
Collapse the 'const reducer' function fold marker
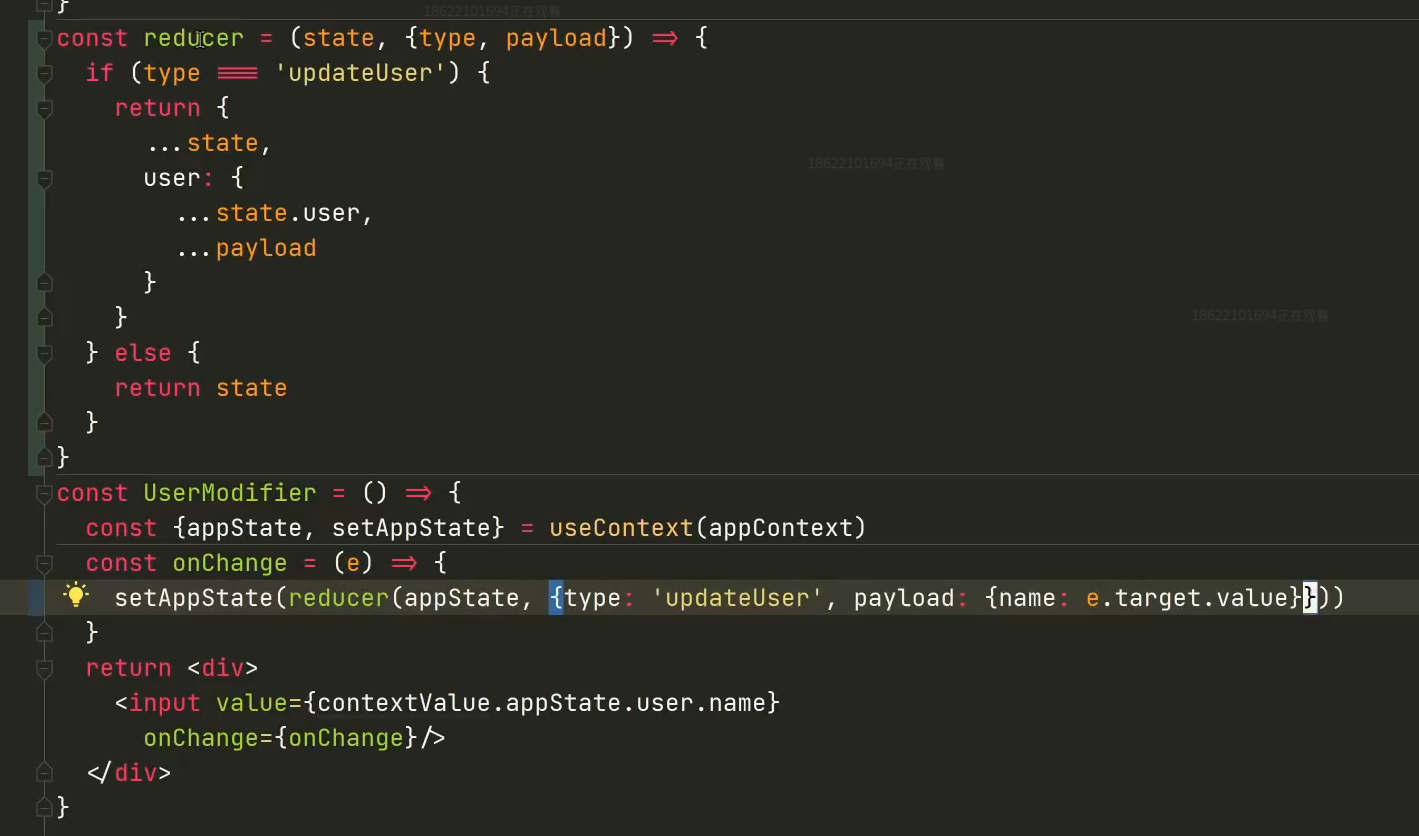coord(44,39)
